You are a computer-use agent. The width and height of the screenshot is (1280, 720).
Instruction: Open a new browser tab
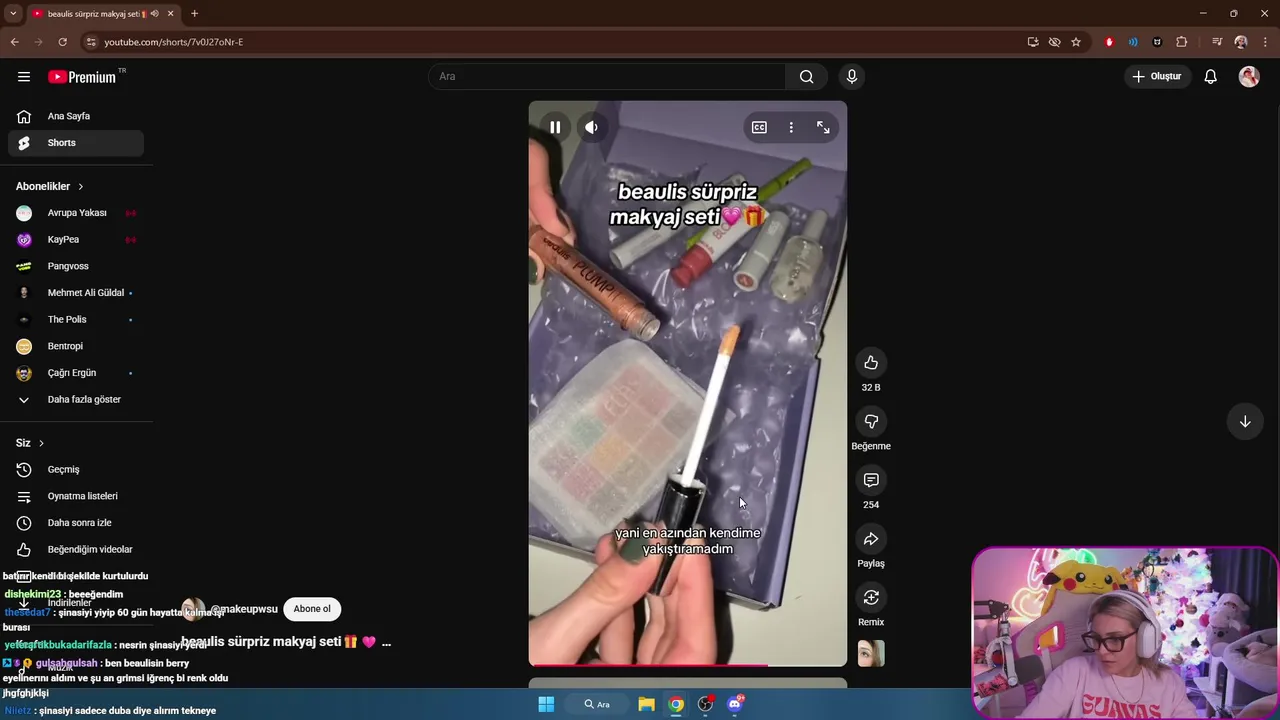(194, 14)
